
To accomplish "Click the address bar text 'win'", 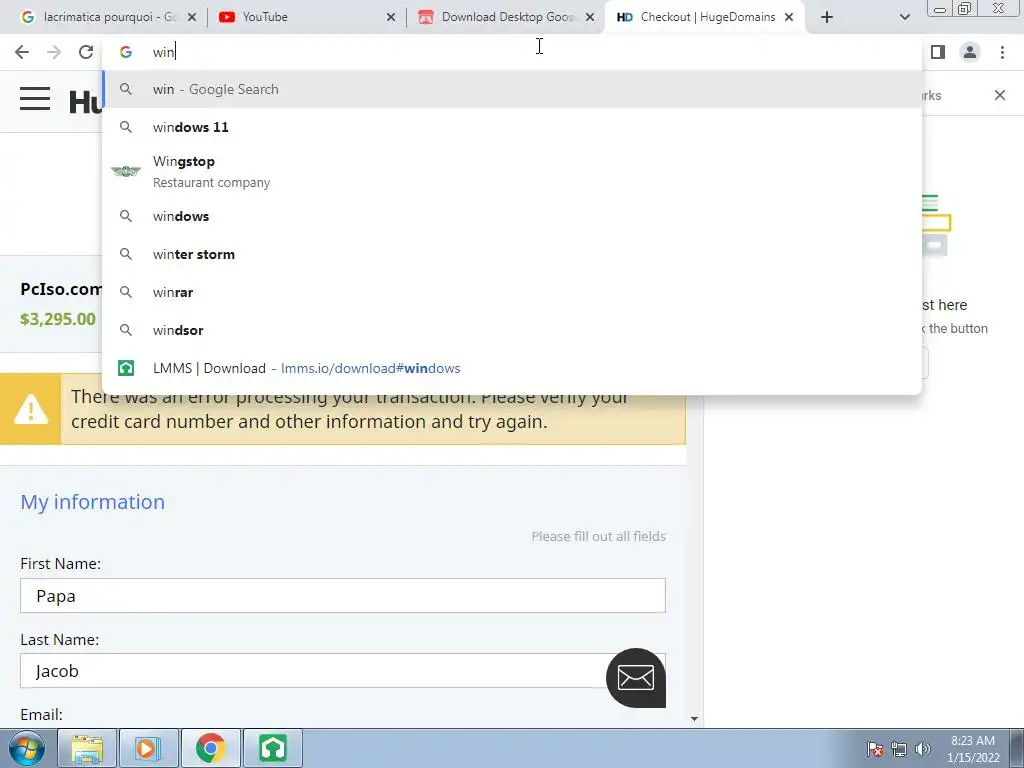I will tap(163, 52).
